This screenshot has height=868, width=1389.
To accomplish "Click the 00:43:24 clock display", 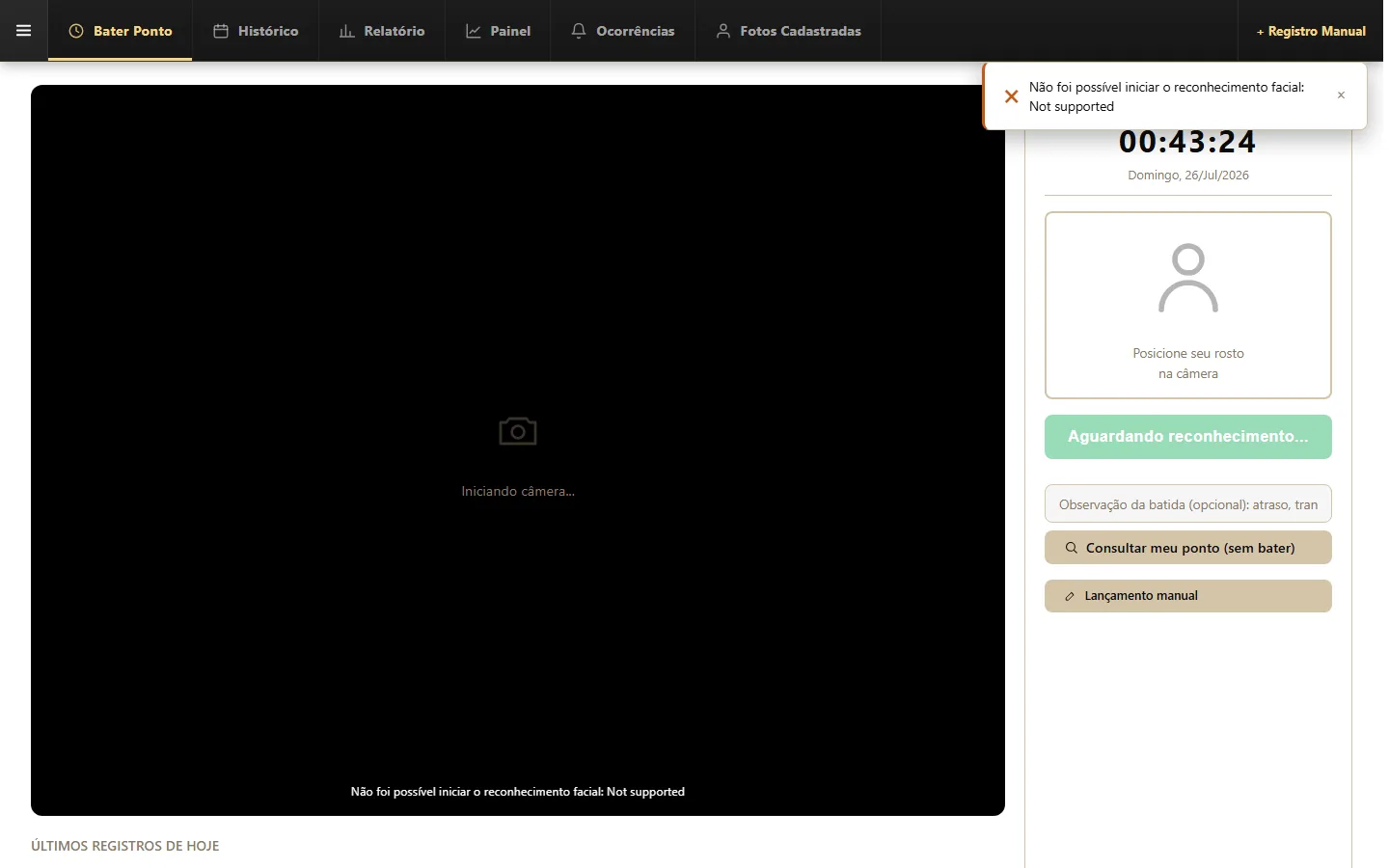I will (x=1187, y=143).
